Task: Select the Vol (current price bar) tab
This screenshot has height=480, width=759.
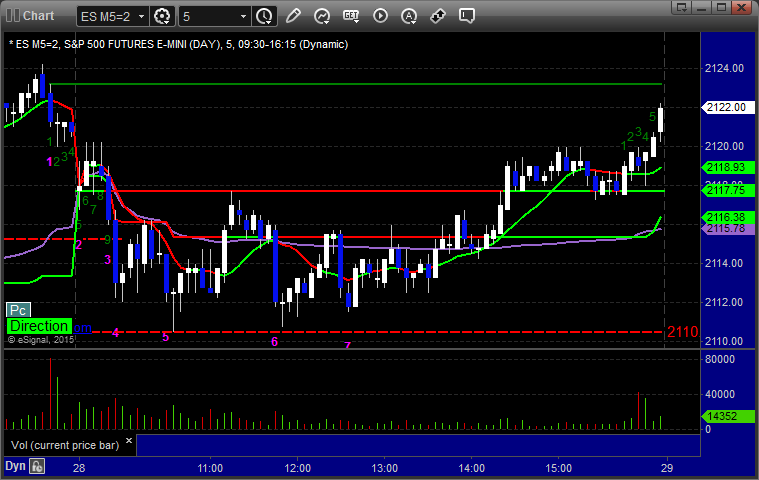Action: [x=65, y=445]
